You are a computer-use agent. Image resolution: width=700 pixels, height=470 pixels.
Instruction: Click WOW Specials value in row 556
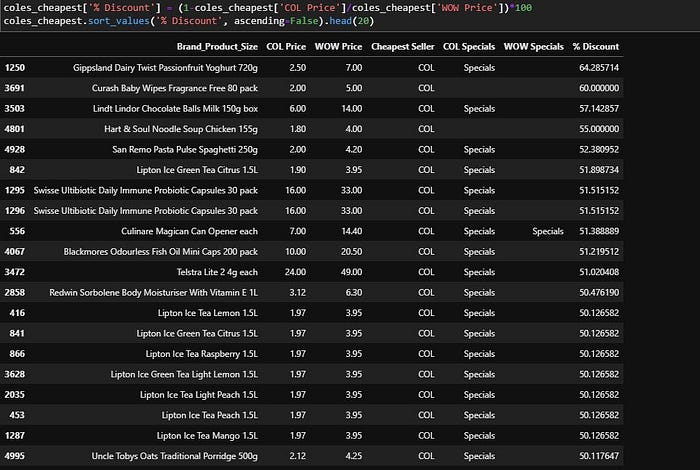pos(548,231)
